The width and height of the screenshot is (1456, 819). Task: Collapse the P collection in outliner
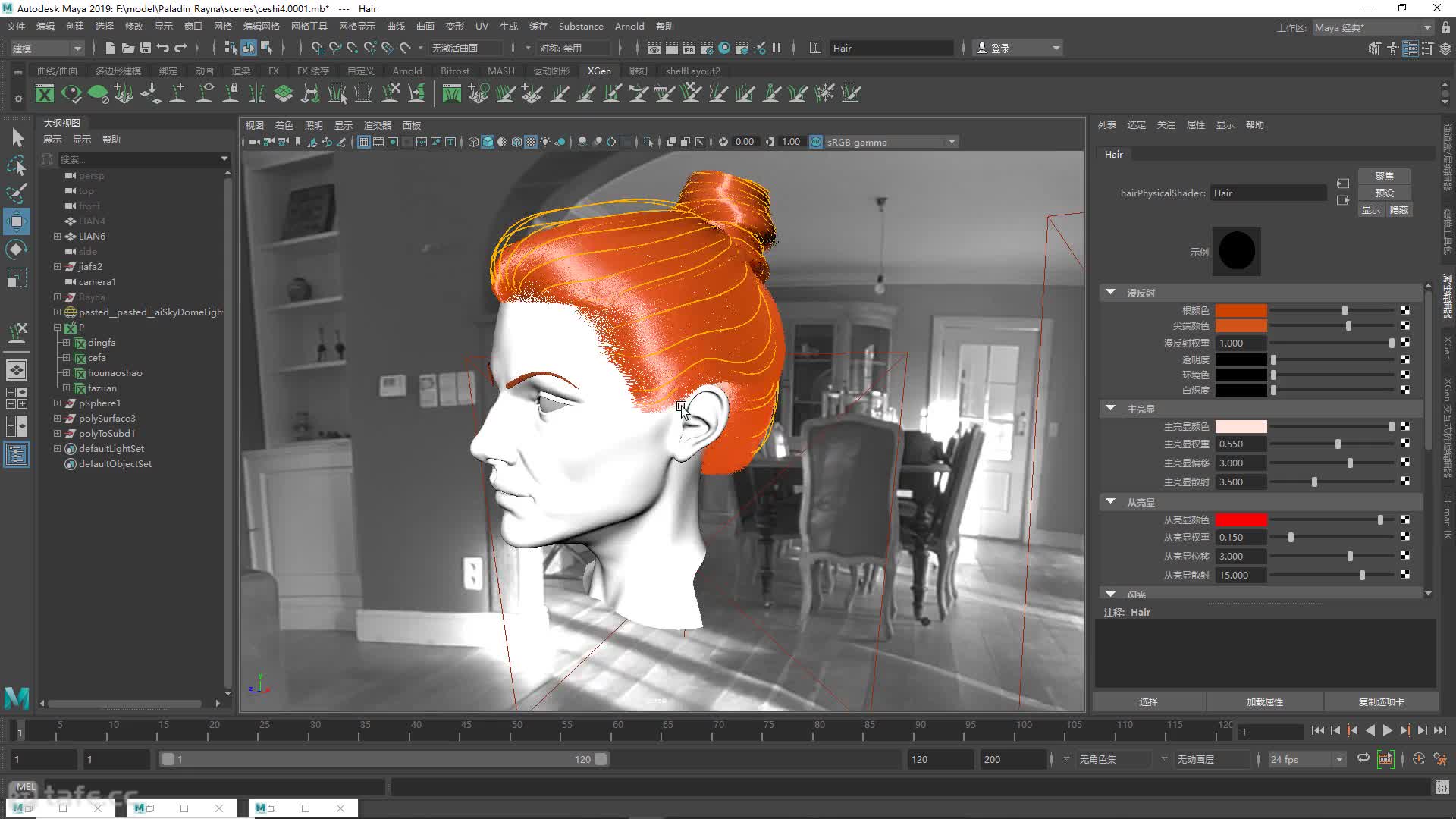tap(57, 327)
